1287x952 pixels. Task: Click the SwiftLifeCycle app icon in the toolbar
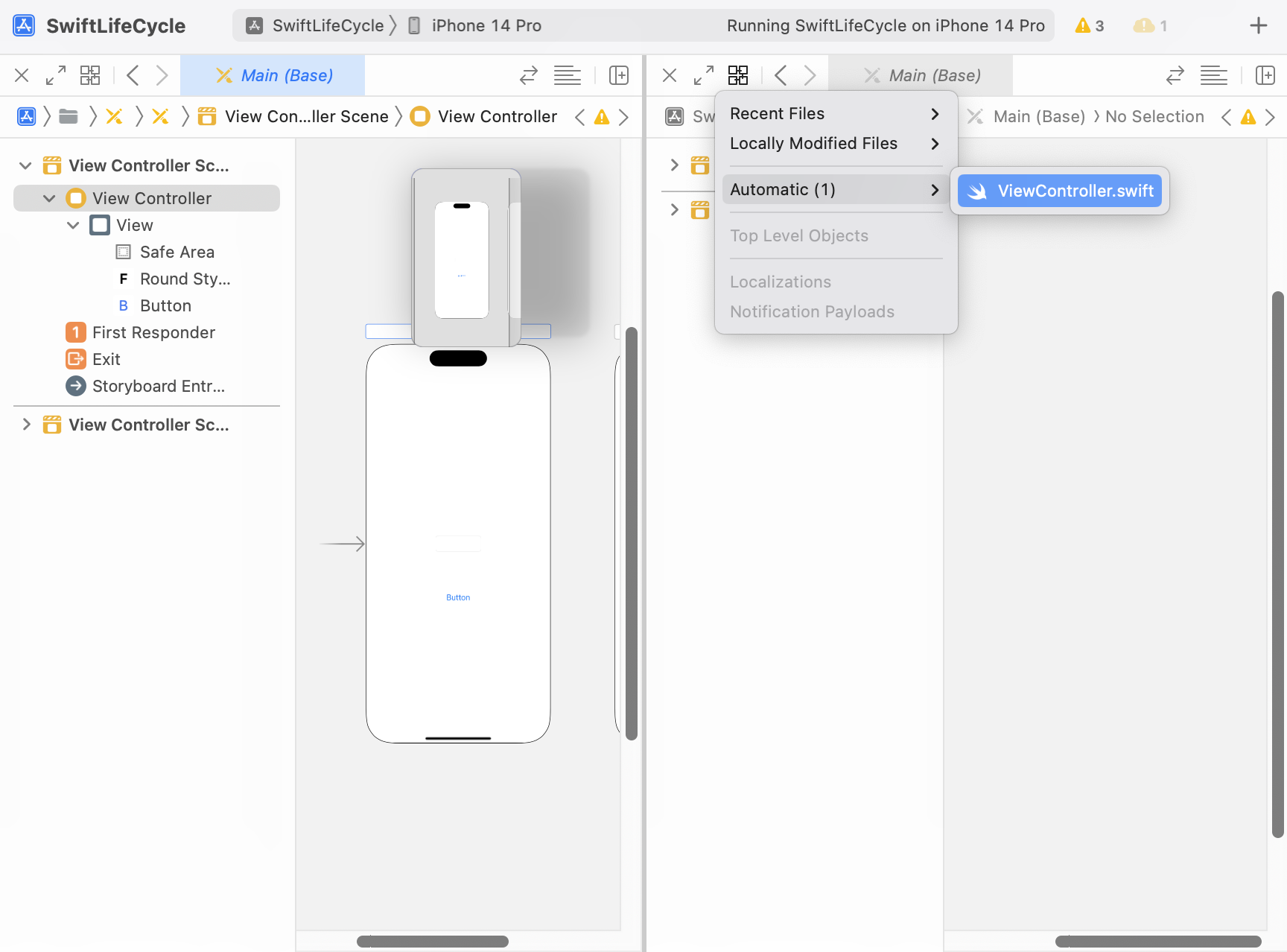coord(24,25)
